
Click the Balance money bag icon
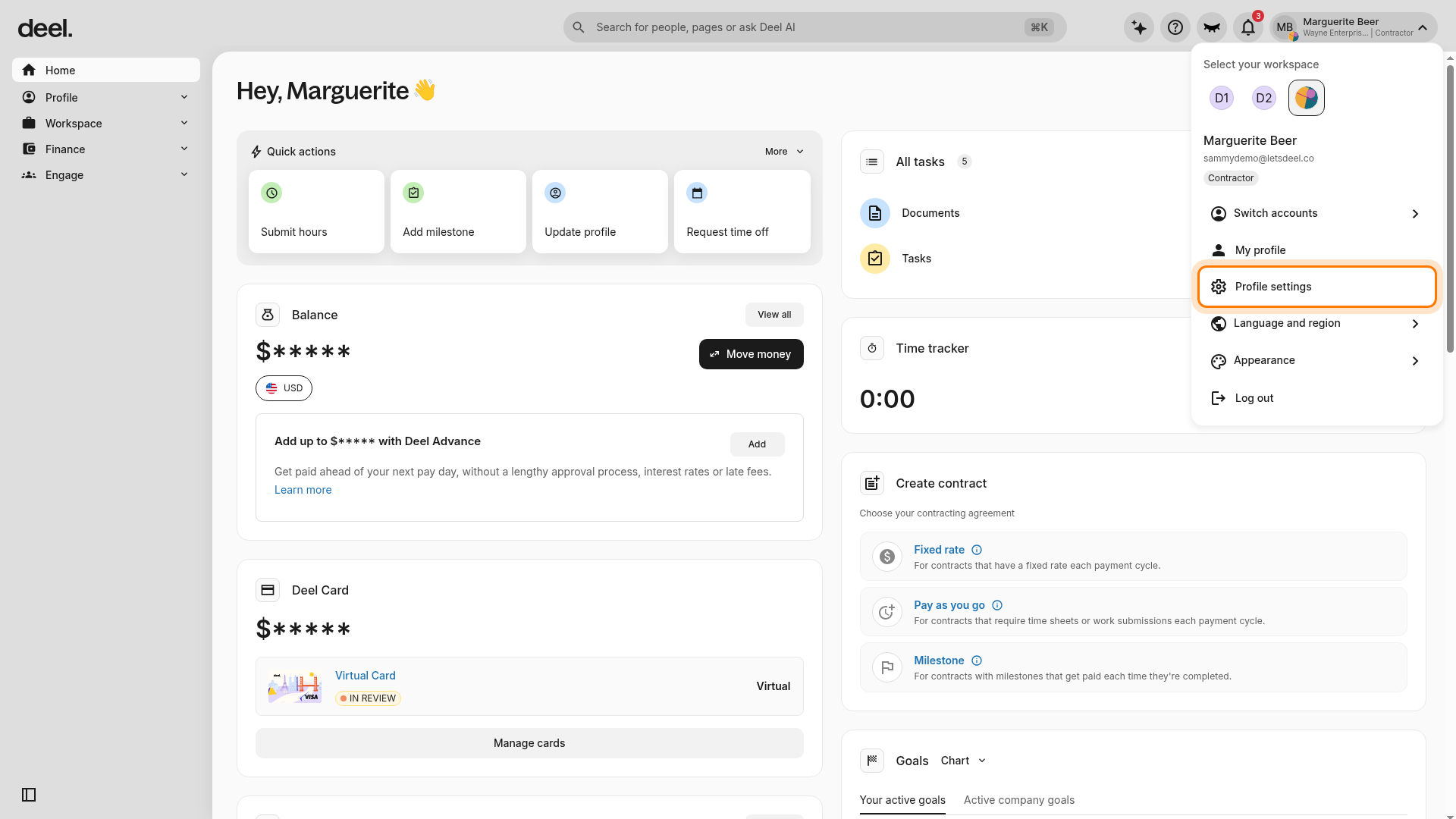pyautogui.click(x=268, y=315)
